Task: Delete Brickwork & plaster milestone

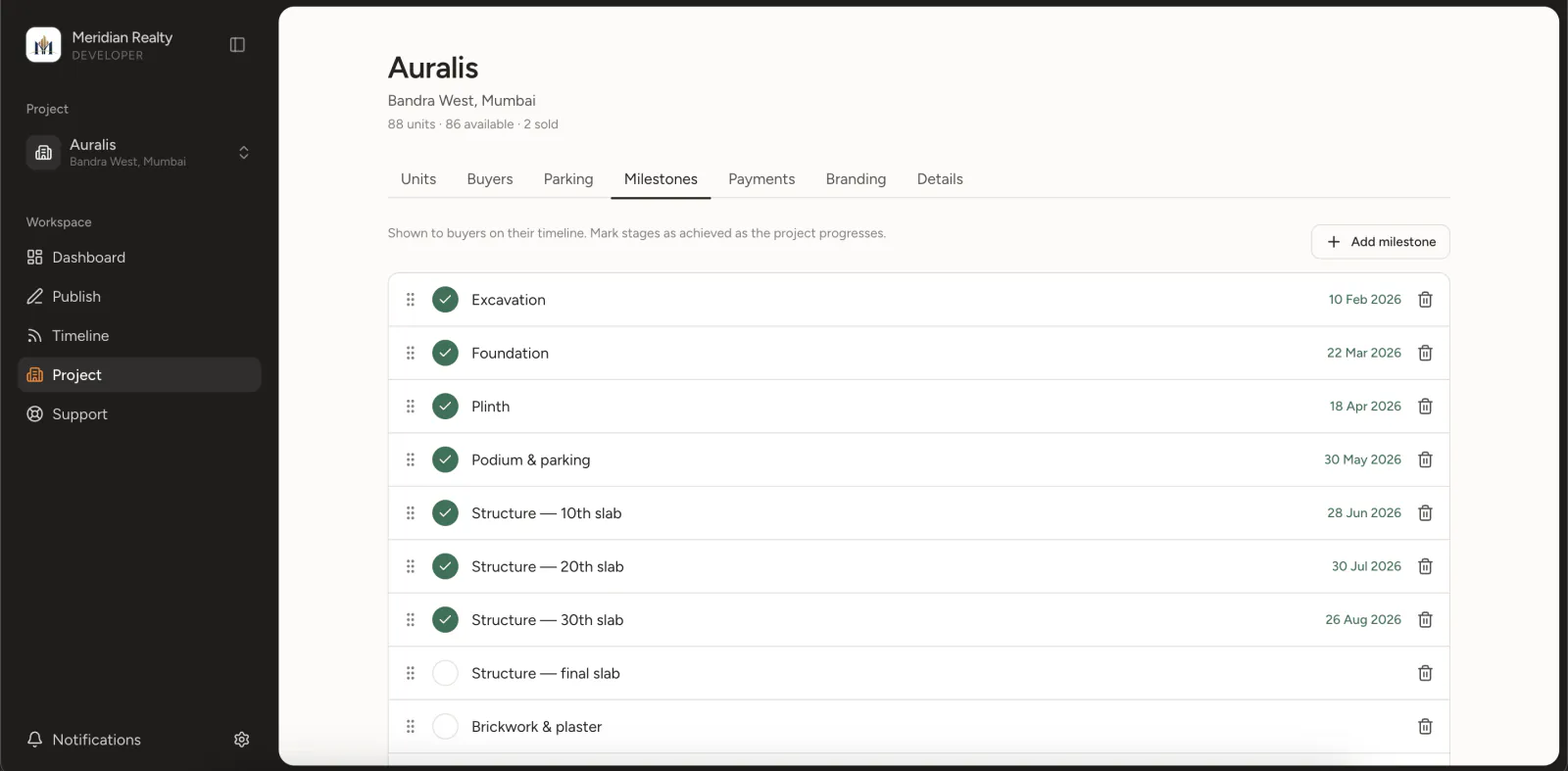Action: coord(1426,727)
